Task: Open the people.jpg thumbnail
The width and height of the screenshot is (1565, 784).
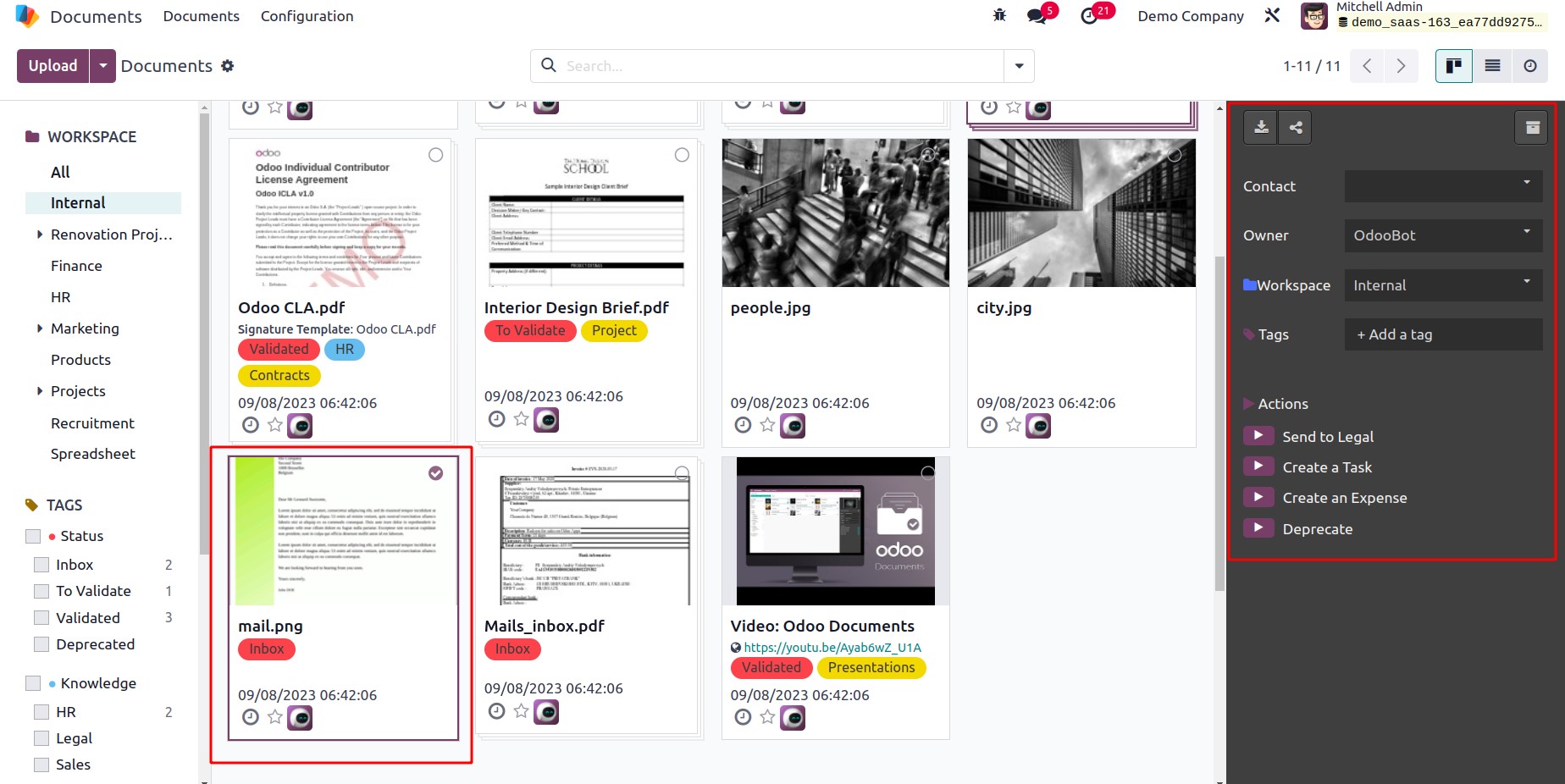Action: (x=835, y=213)
